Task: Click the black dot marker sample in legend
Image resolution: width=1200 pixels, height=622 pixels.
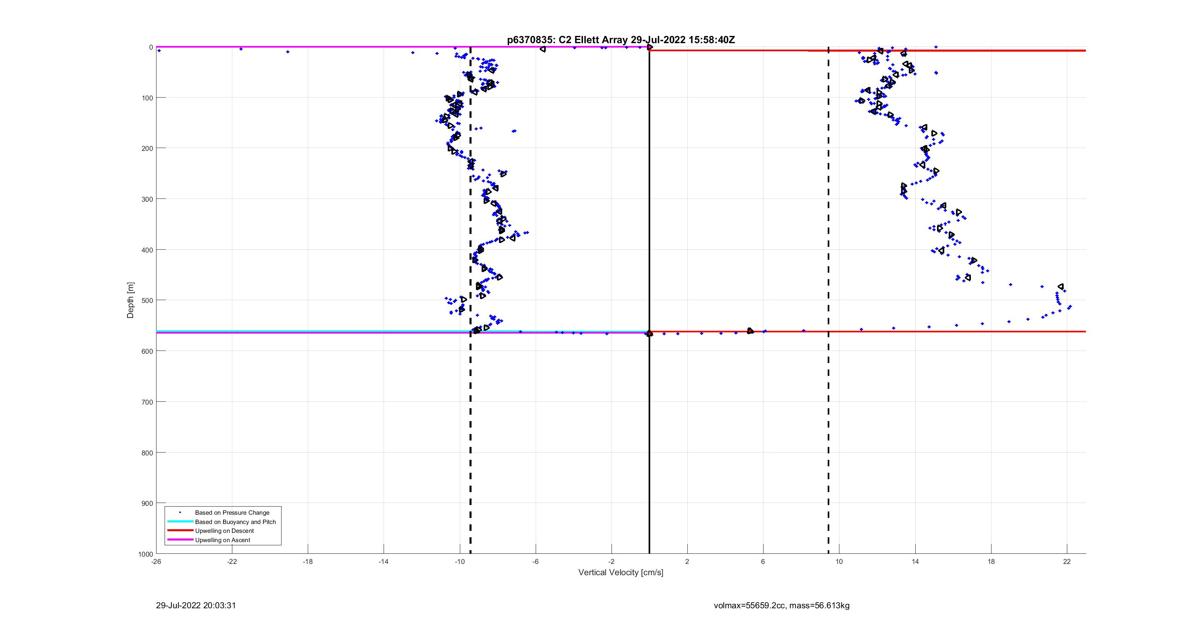Action: pos(179,512)
